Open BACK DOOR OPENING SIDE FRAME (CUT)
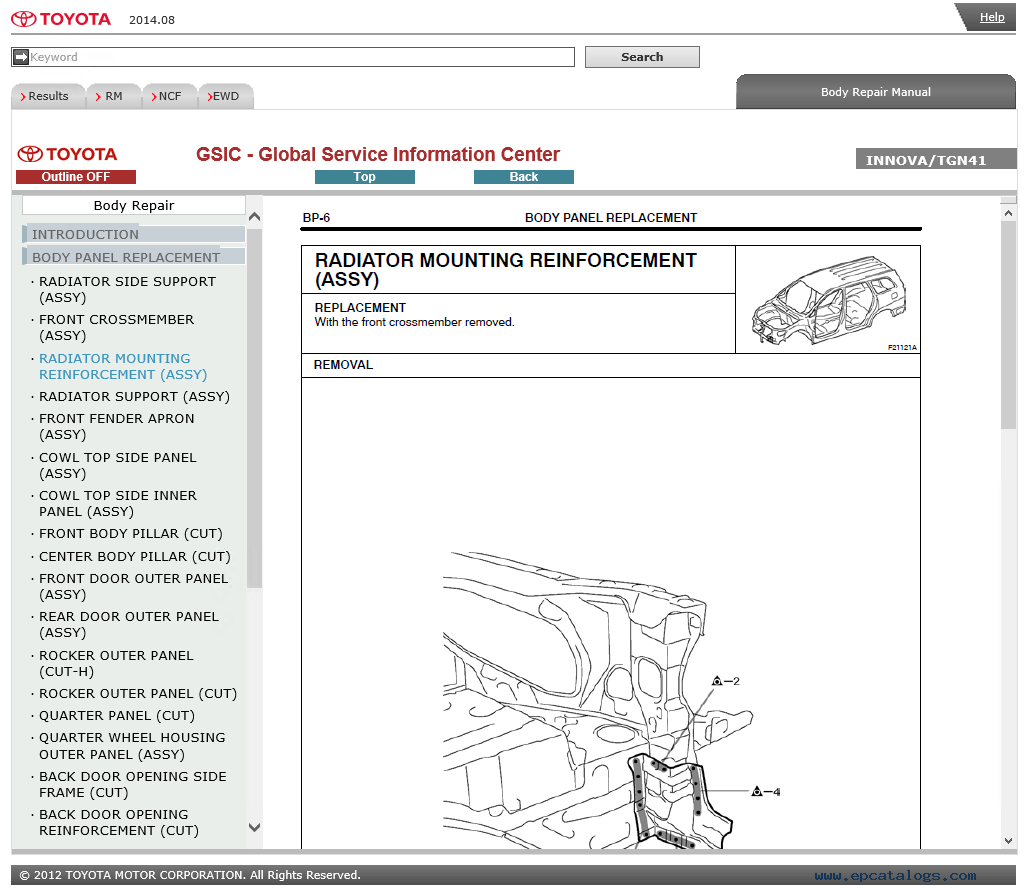 tap(133, 784)
